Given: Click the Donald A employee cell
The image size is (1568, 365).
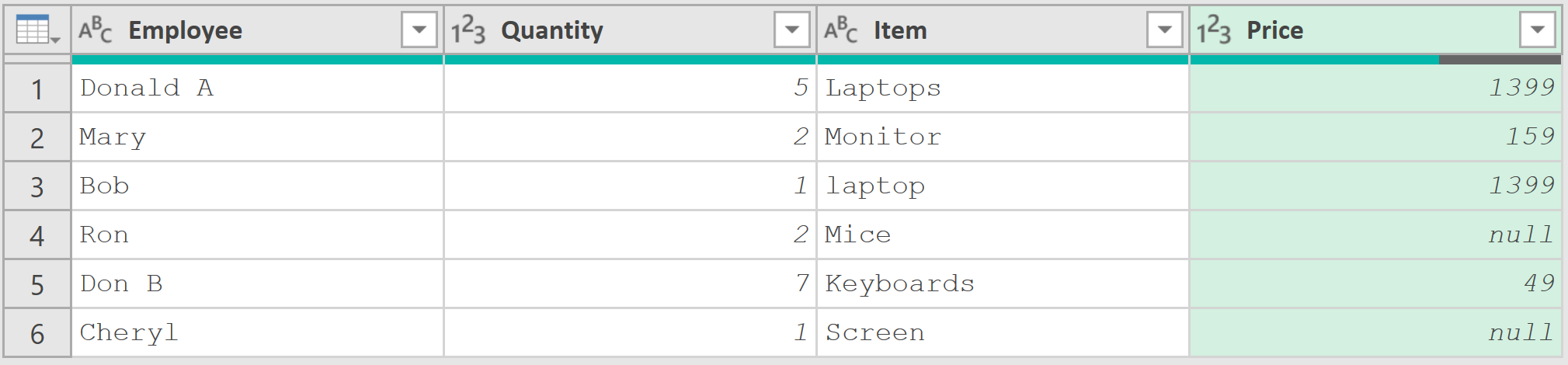Looking at the screenshot, I should 257,89.
